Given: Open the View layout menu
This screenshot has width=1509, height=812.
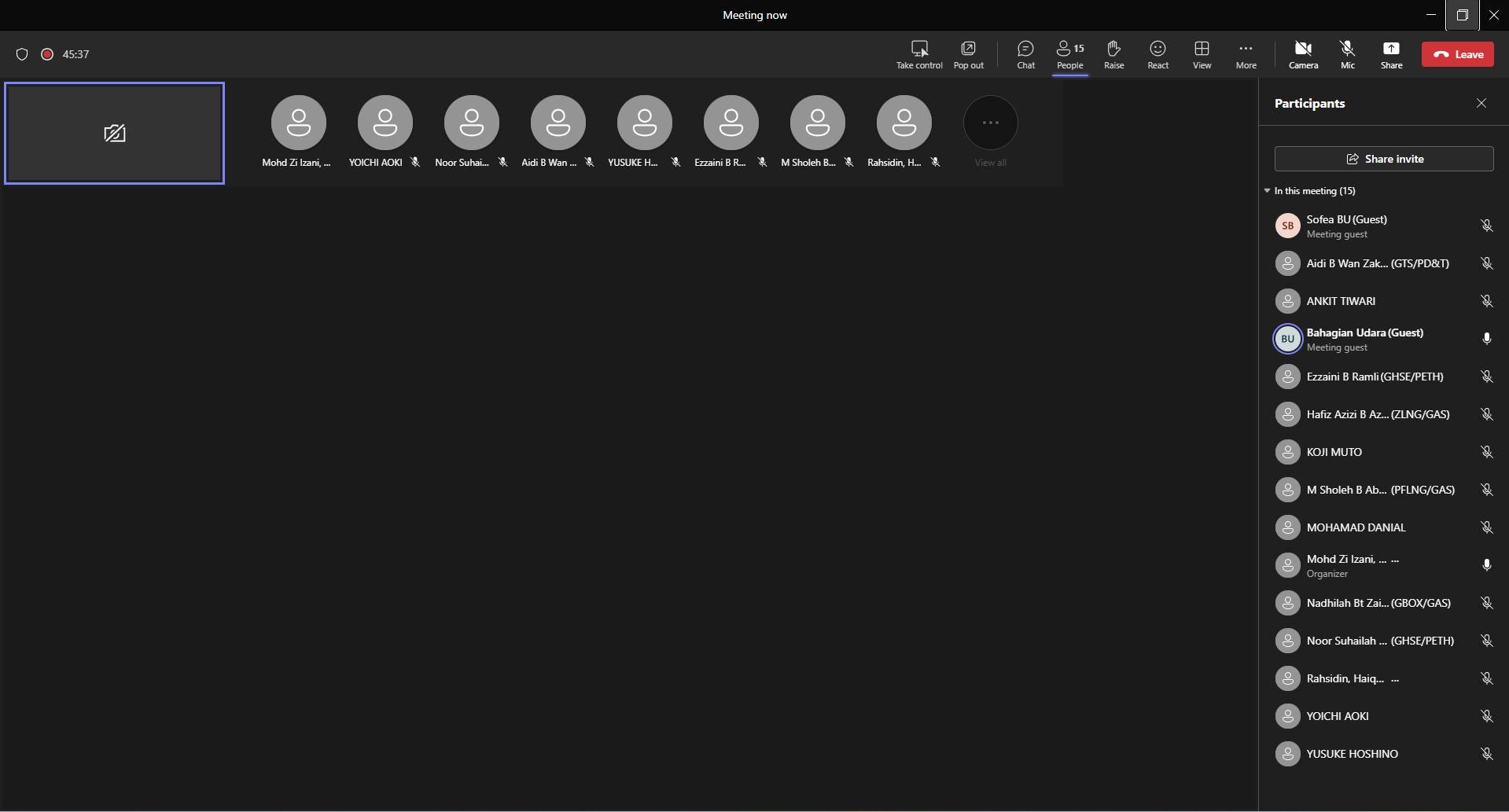Looking at the screenshot, I should click(x=1202, y=54).
